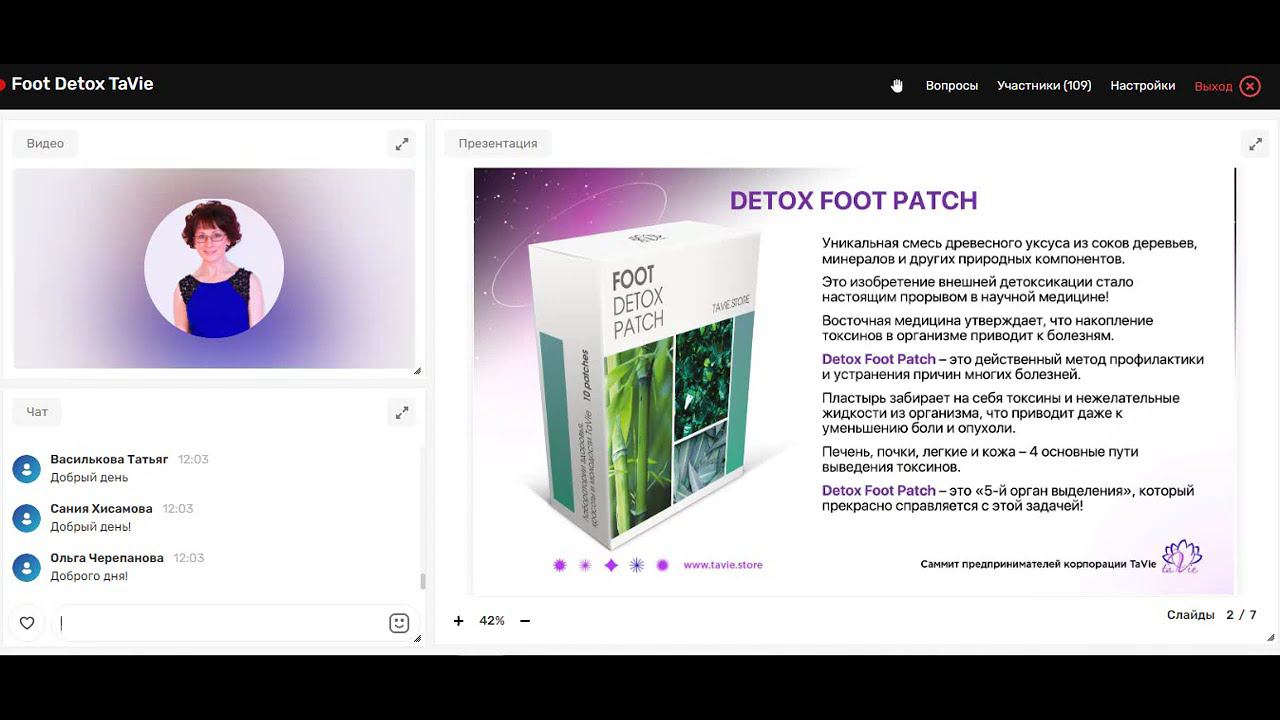Click the name Сания Хисамова in chat
This screenshot has height=720, width=1280.
101,508
